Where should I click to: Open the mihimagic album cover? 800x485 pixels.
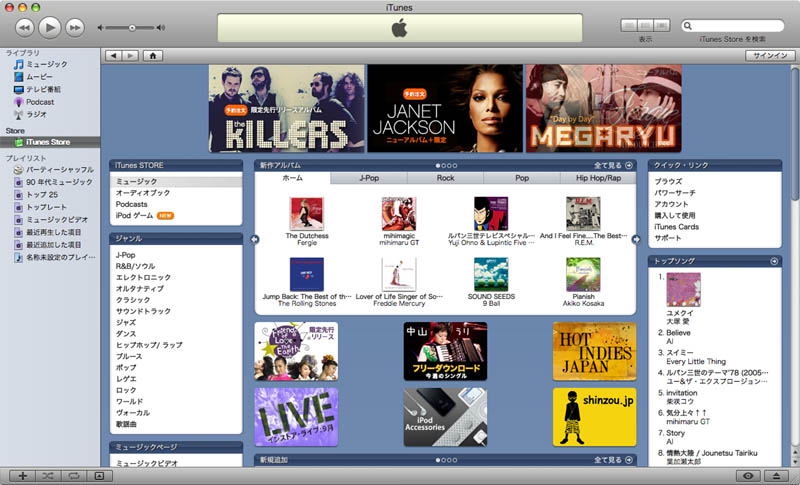tap(399, 214)
